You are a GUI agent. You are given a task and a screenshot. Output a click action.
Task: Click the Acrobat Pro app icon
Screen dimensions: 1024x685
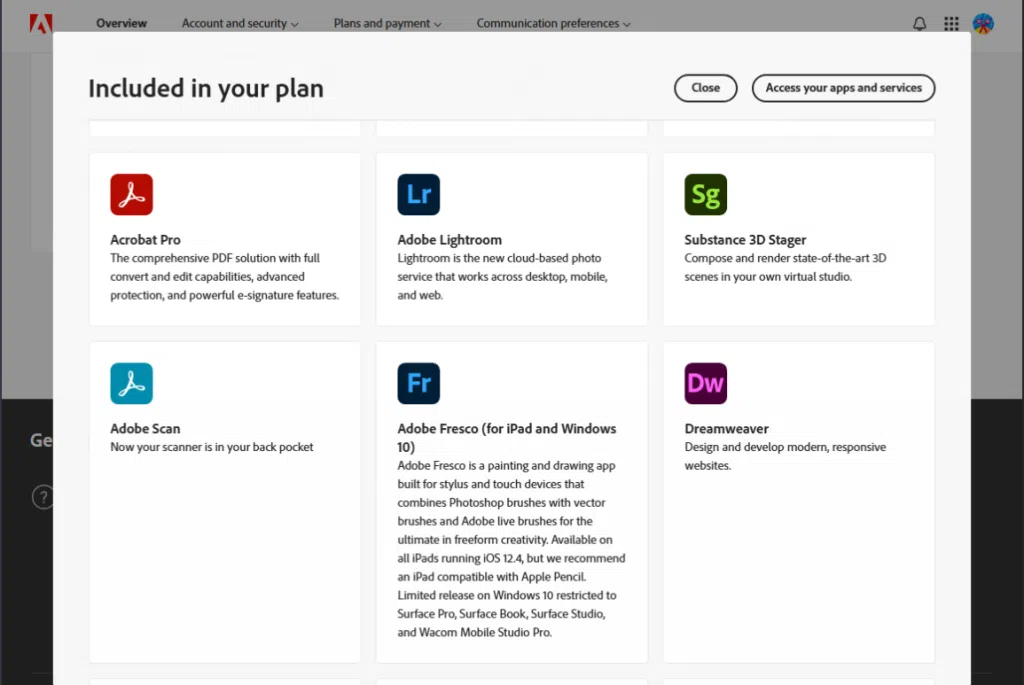click(131, 195)
